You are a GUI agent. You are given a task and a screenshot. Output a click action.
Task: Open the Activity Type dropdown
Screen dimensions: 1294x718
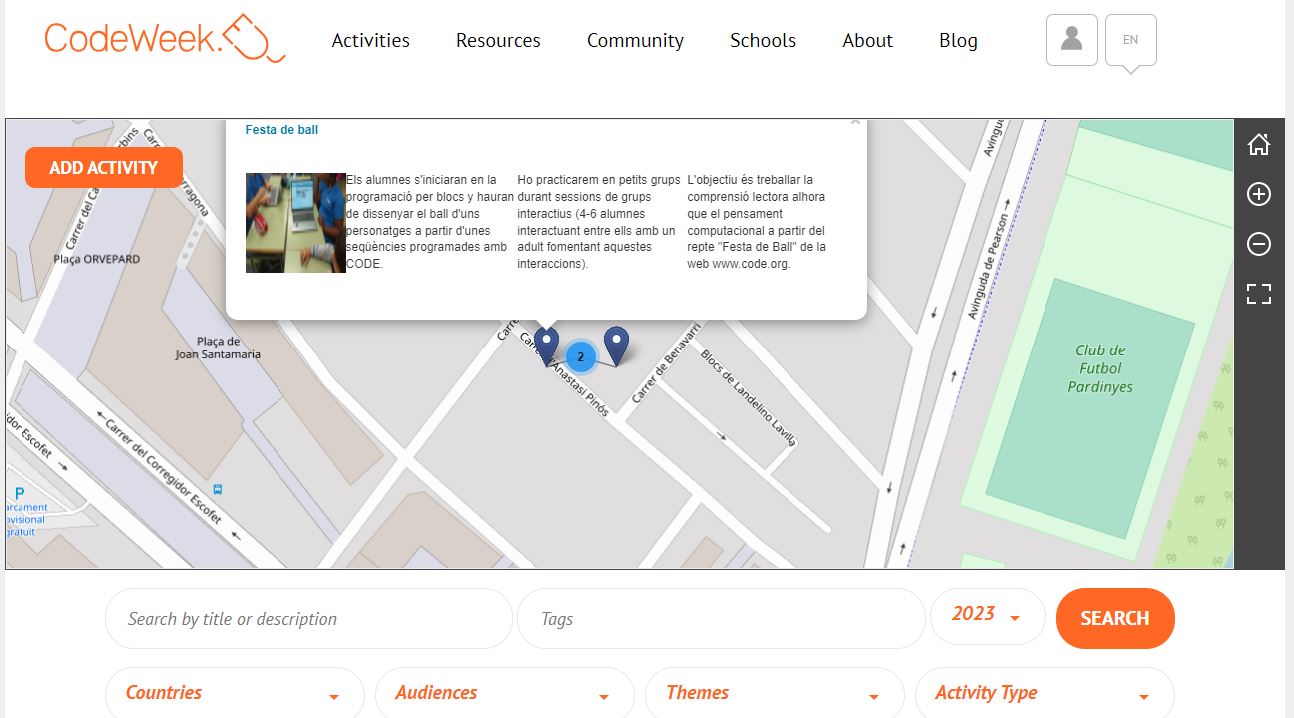(1044, 693)
